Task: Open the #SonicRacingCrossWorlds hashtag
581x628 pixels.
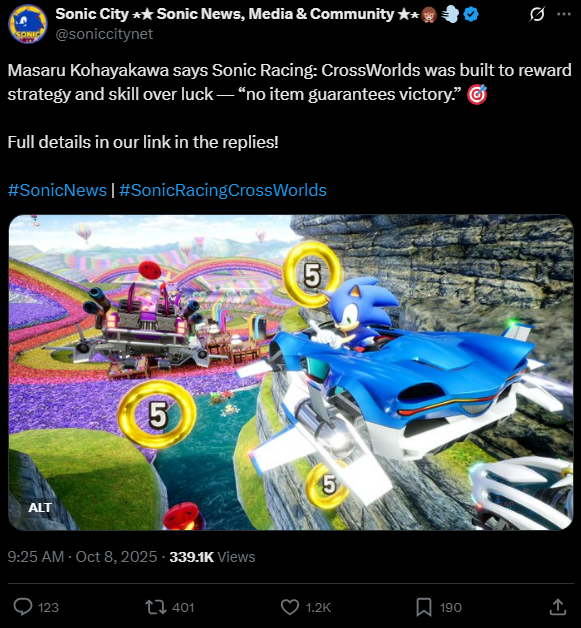Action: pyautogui.click(x=223, y=190)
